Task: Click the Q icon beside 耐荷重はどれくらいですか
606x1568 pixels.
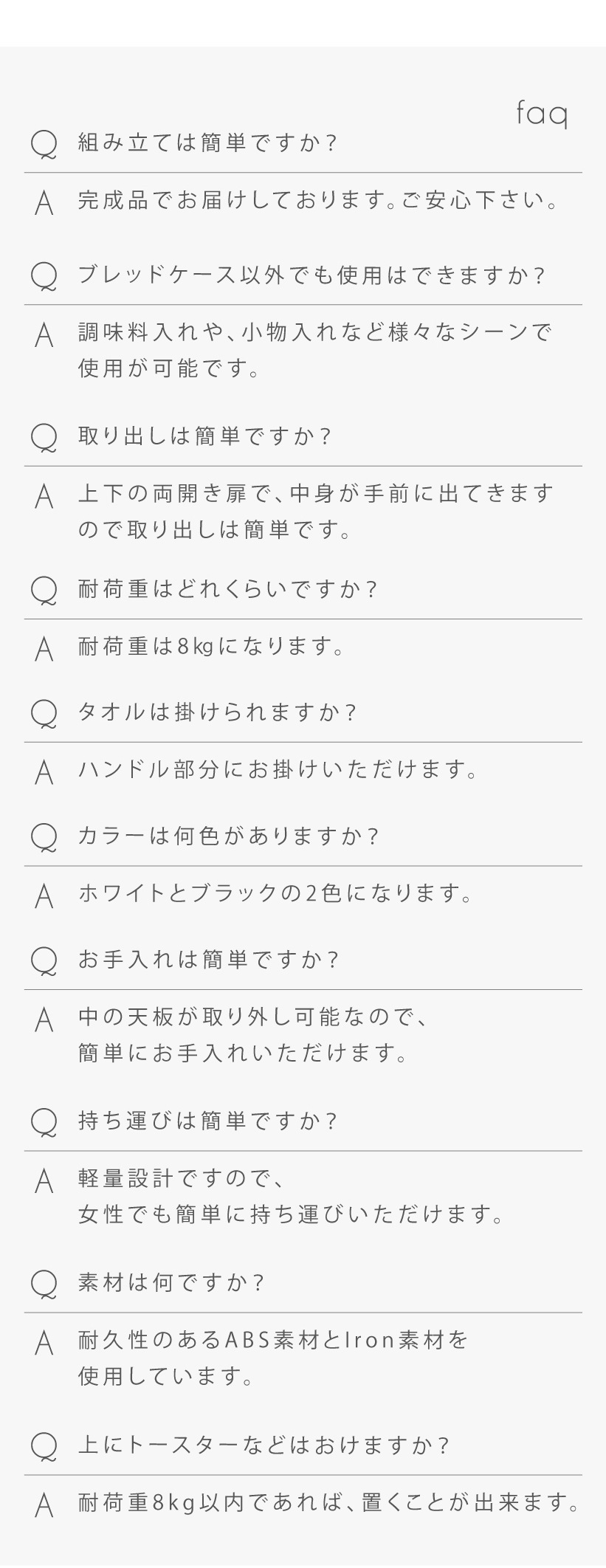Action: 44,590
